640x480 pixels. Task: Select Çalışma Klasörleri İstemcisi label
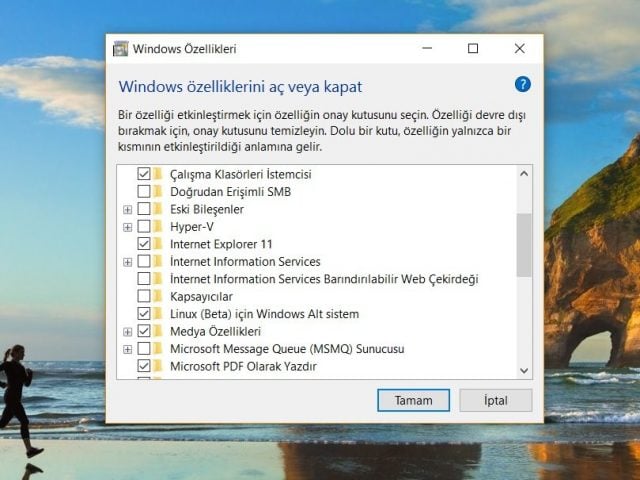pos(240,174)
